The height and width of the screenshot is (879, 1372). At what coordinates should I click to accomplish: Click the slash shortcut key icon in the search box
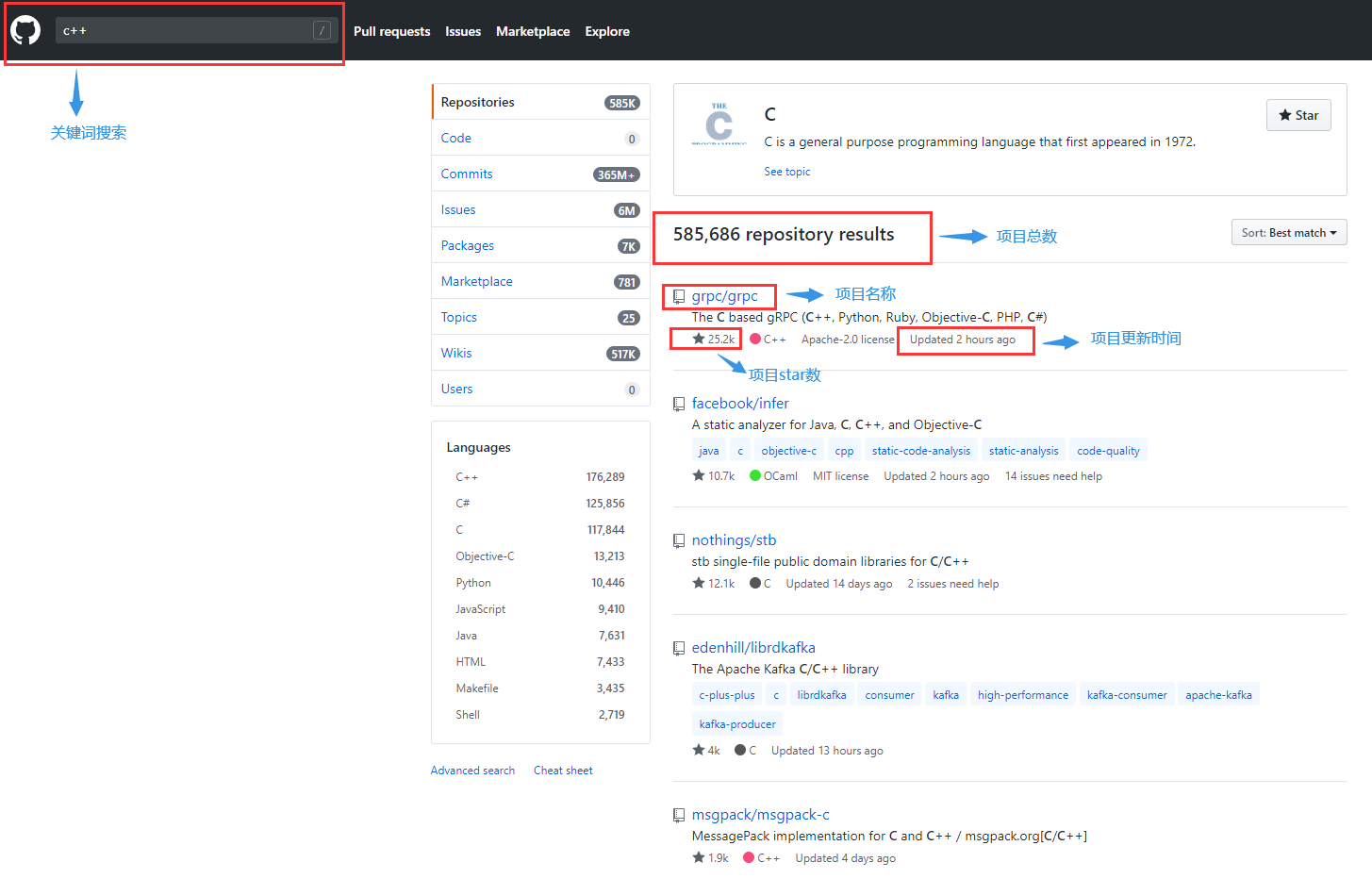point(322,30)
